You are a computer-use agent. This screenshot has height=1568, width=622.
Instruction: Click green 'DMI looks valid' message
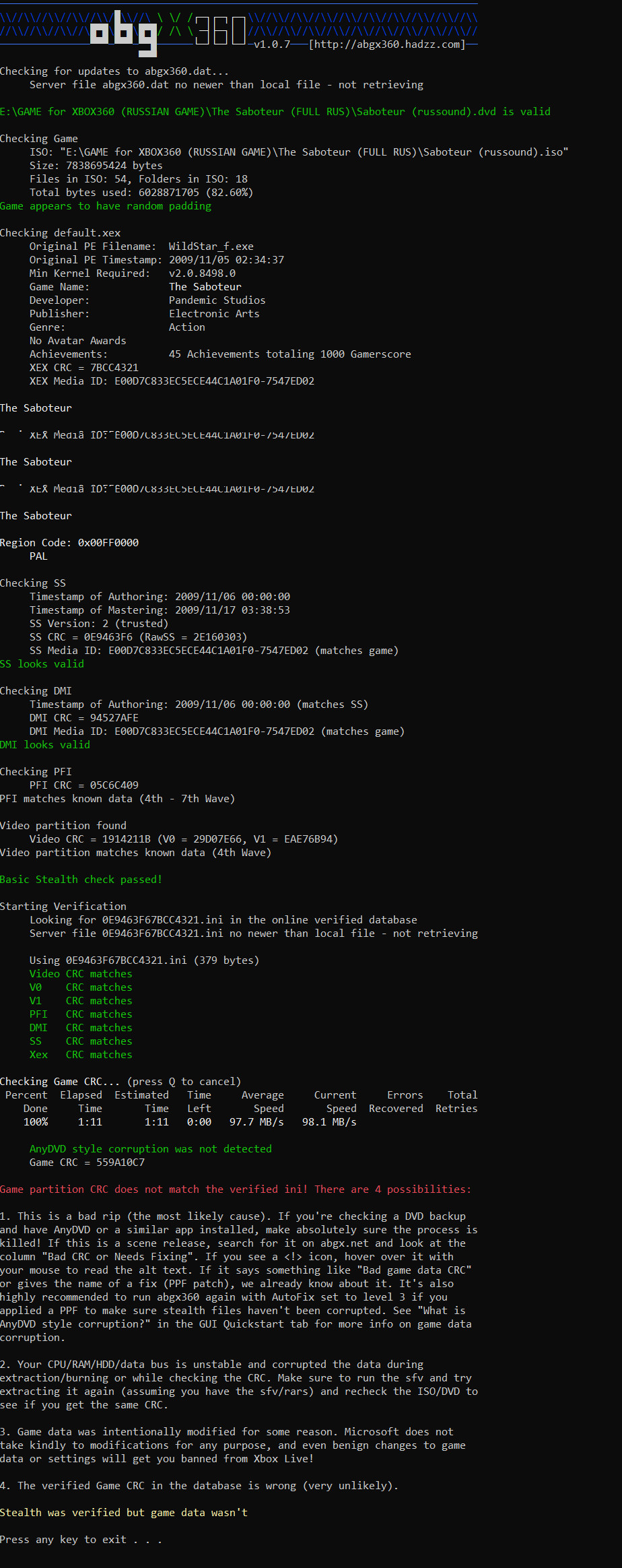point(45,745)
